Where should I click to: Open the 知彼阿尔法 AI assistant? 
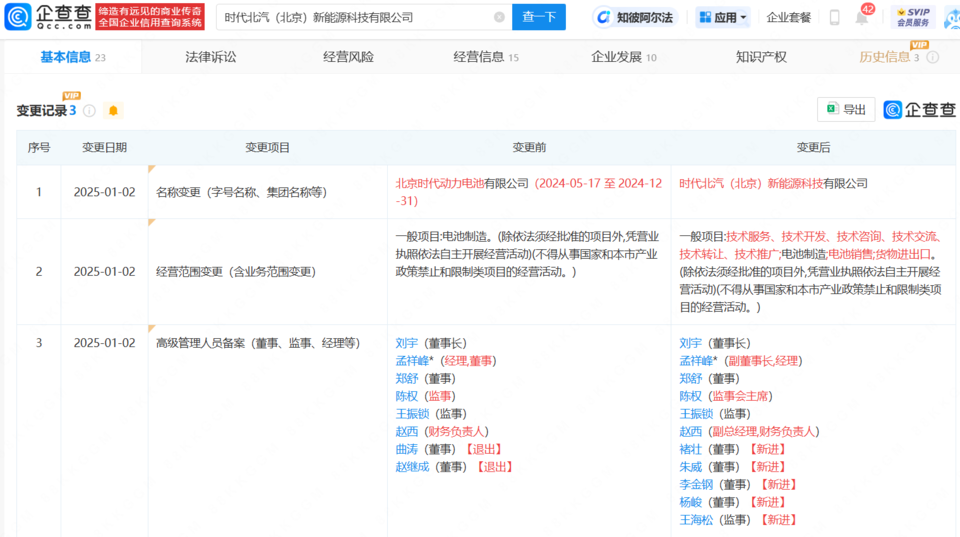point(635,17)
